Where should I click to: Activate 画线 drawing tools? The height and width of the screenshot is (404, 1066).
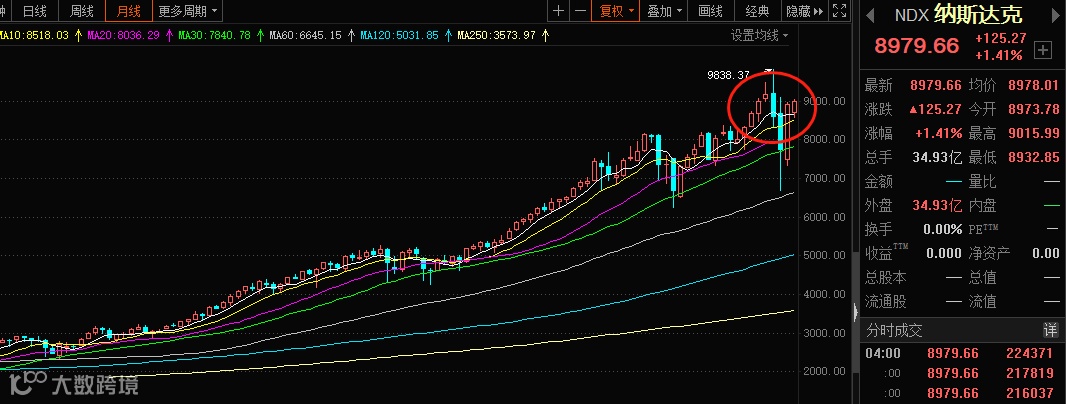pyautogui.click(x=710, y=11)
